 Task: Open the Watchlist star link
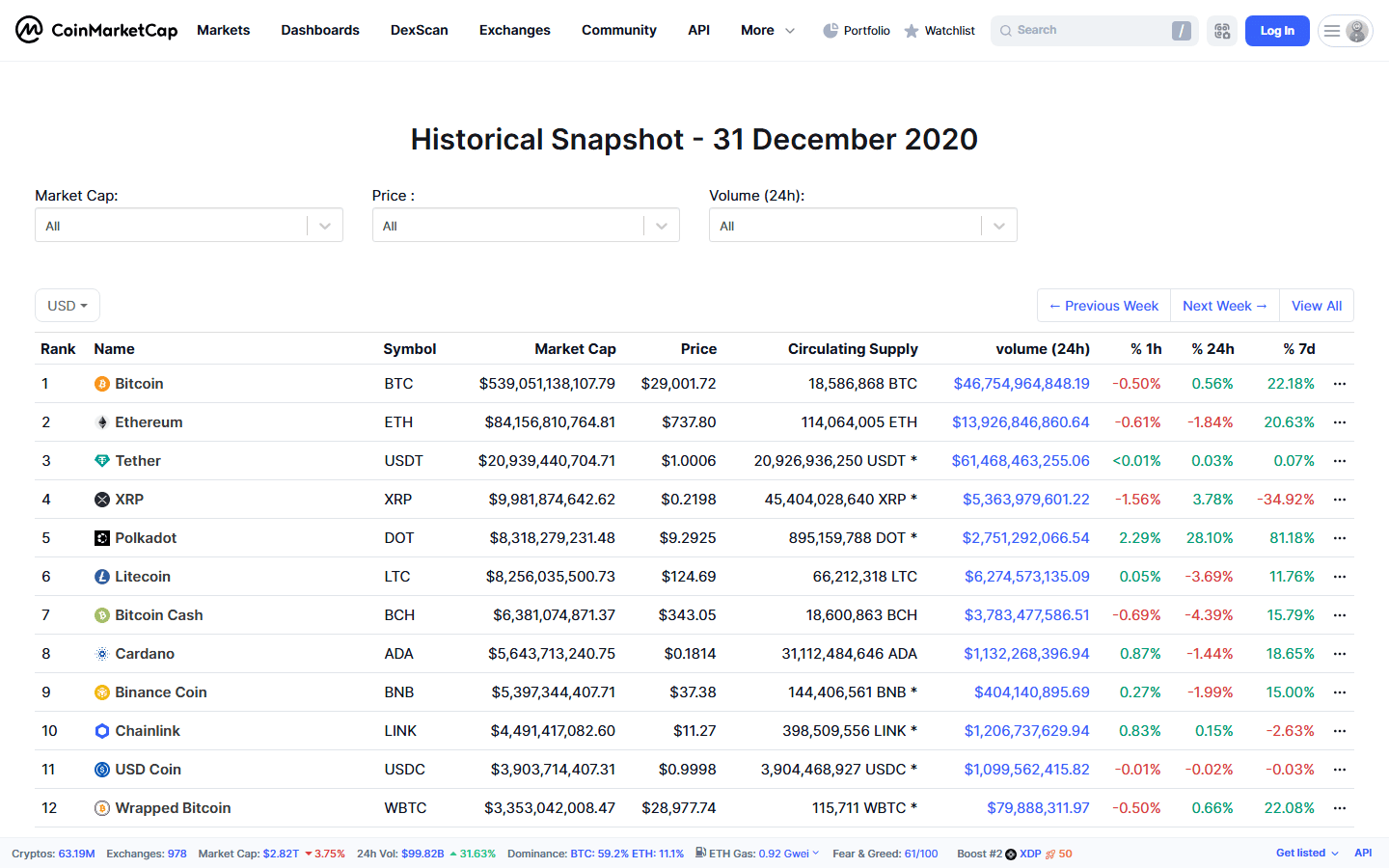click(x=940, y=31)
